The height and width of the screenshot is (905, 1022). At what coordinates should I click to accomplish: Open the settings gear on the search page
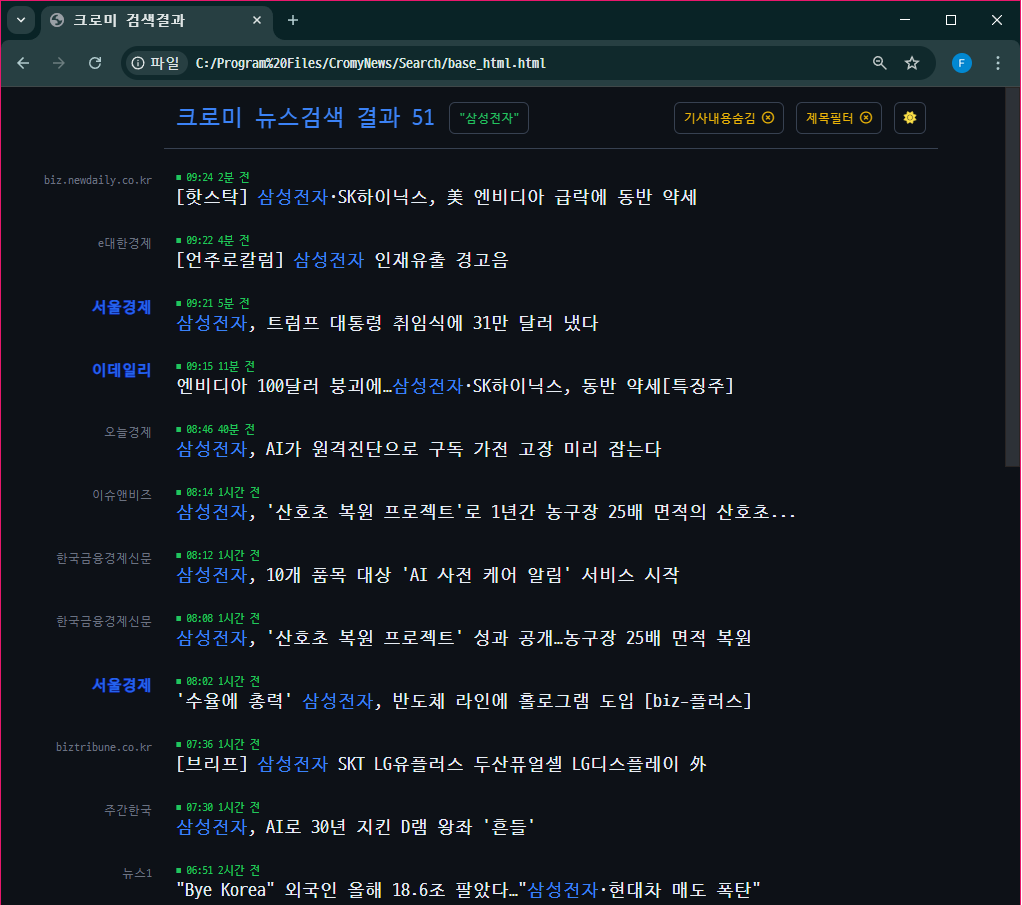pos(909,117)
